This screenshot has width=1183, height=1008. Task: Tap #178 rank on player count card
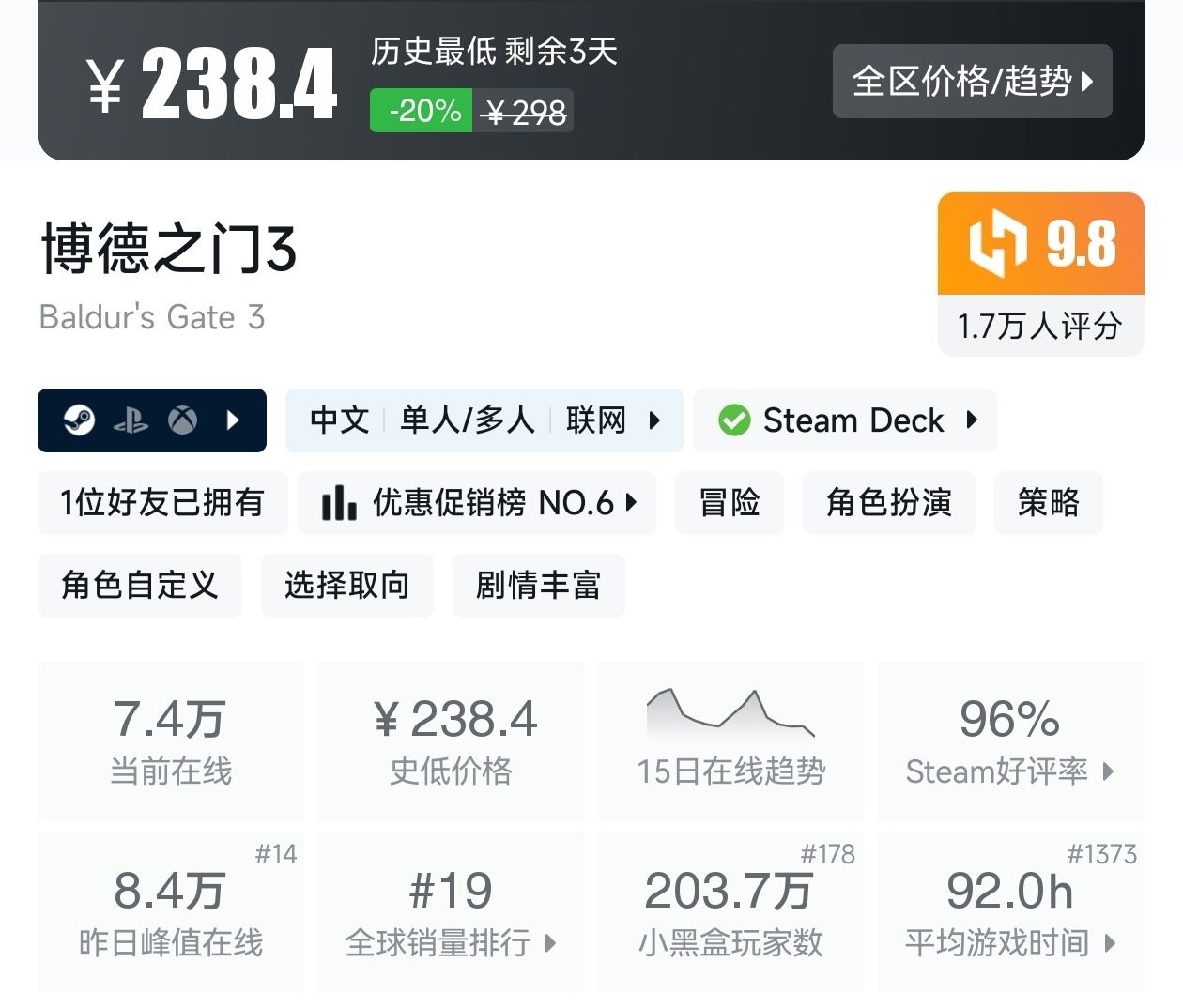828,854
